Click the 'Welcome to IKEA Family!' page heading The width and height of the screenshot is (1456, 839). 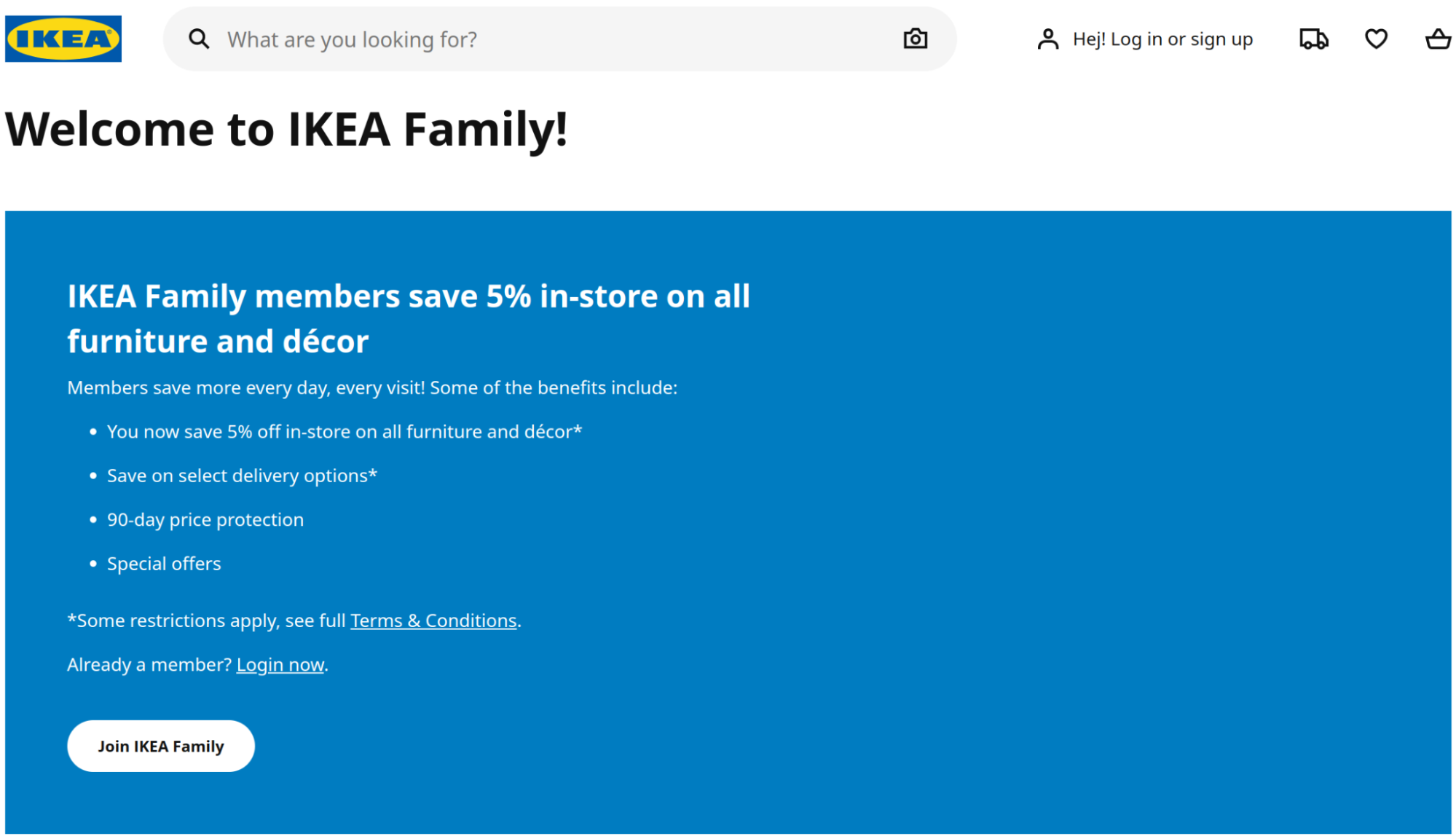point(286,130)
